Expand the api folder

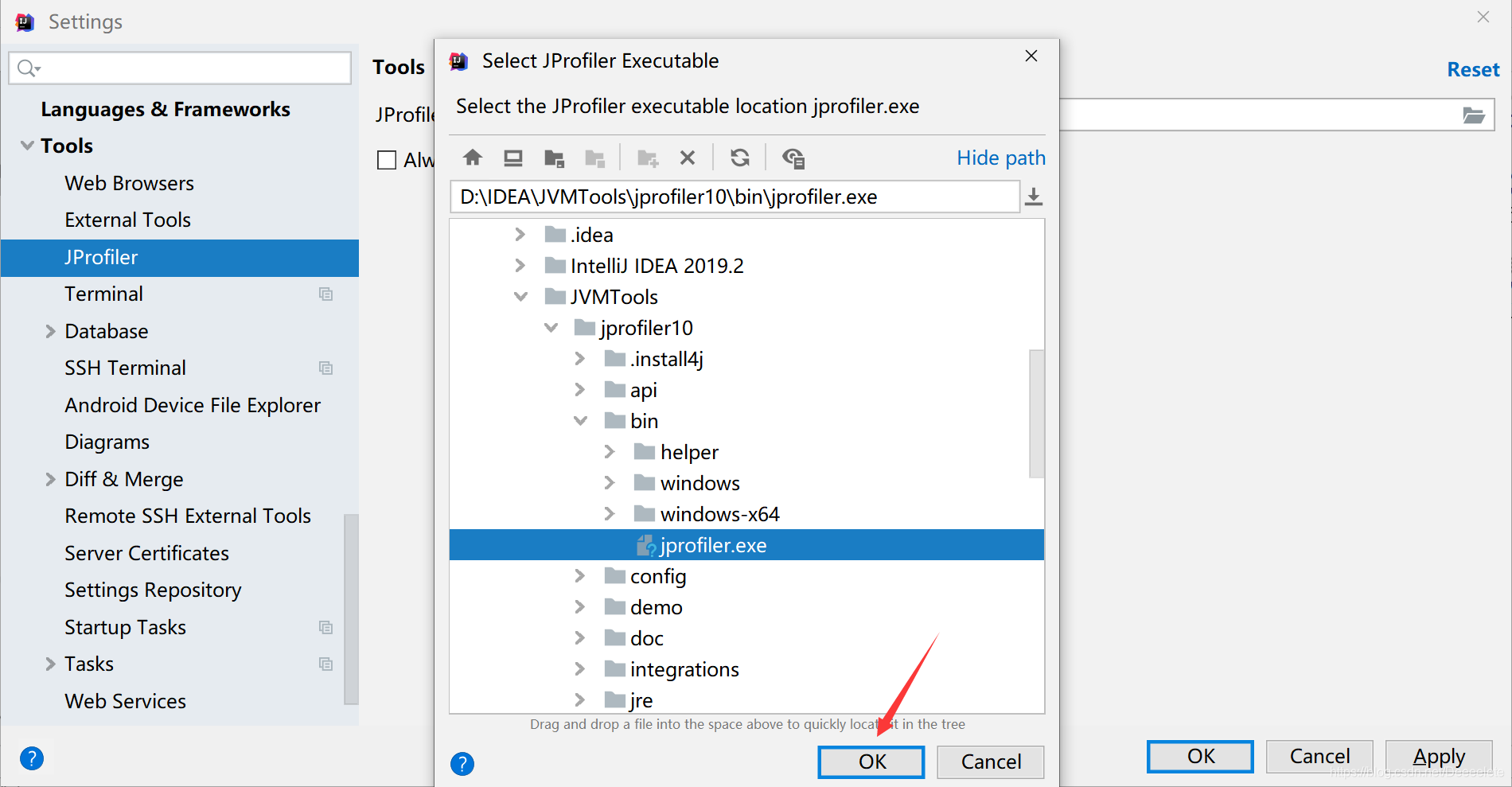coord(580,389)
